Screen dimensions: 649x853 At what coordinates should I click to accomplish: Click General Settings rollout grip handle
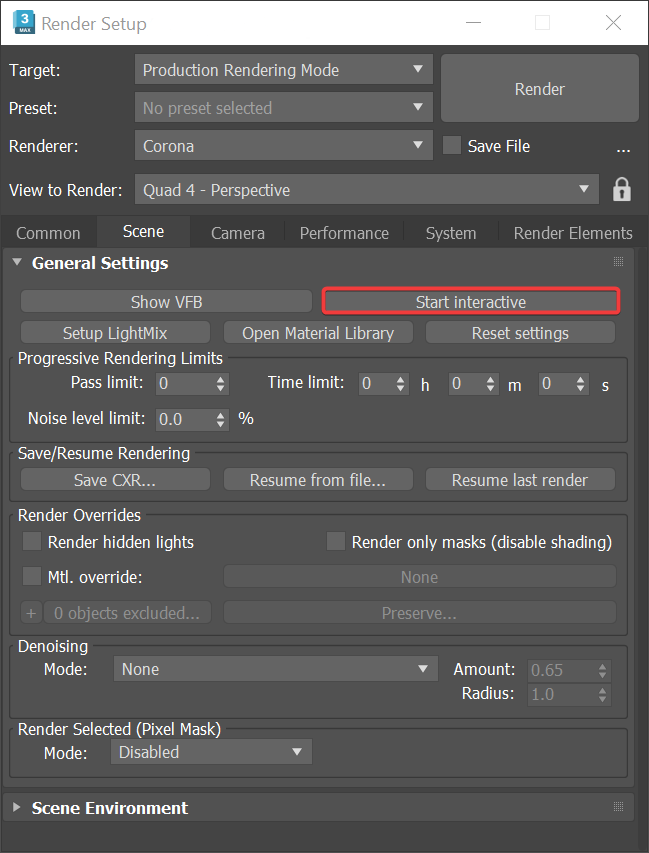click(619, 262)
